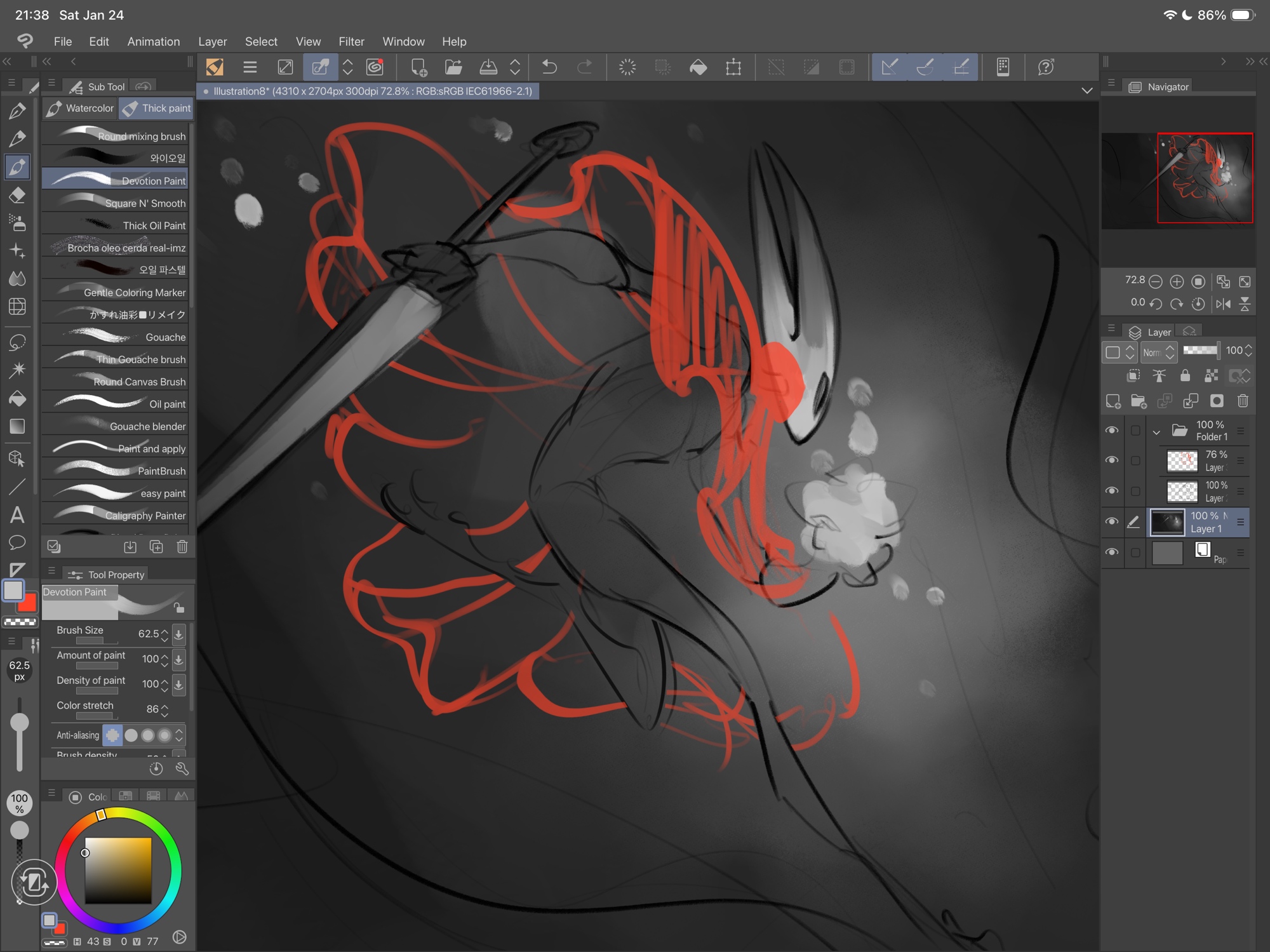Select the Eraser tool
This screenshot has width=1270, height=952.
pyautogui.click(x=17, y=195)
